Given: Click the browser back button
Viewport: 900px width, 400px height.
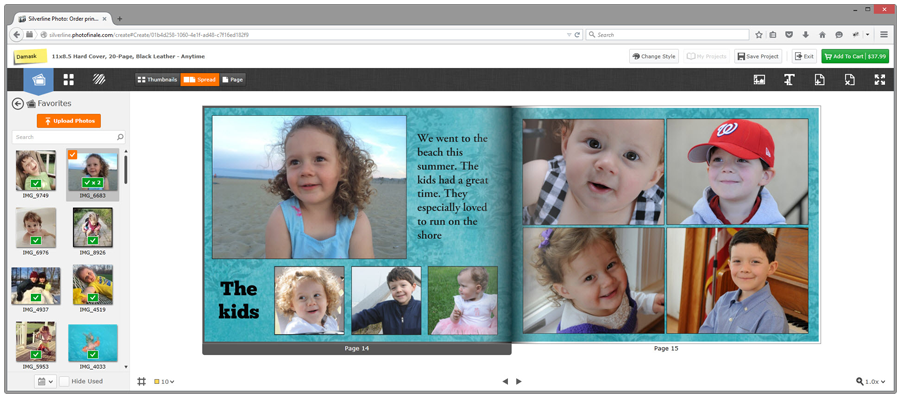Looking at the screenshot, I should coord(17,34).
